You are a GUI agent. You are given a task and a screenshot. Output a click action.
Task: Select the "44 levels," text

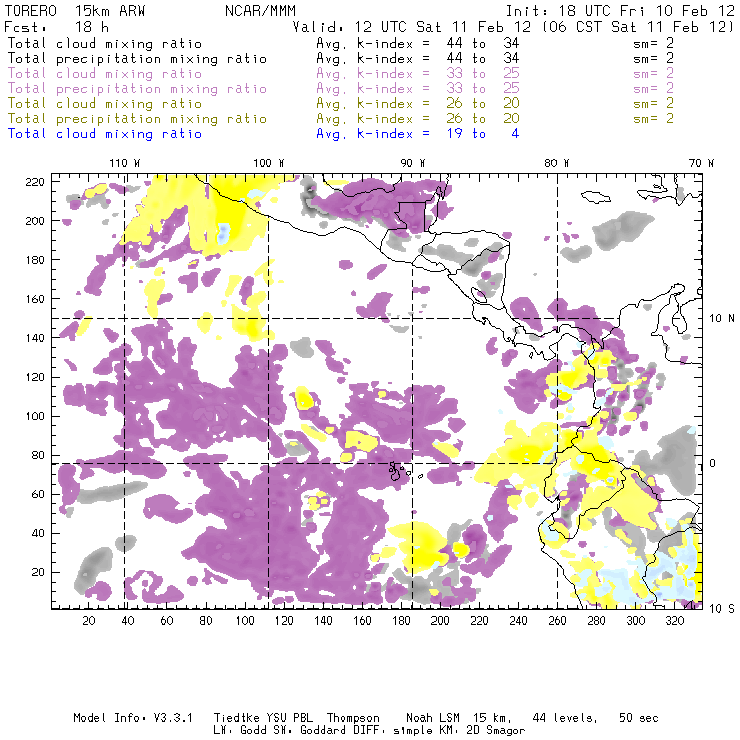(x=565, y=718)
